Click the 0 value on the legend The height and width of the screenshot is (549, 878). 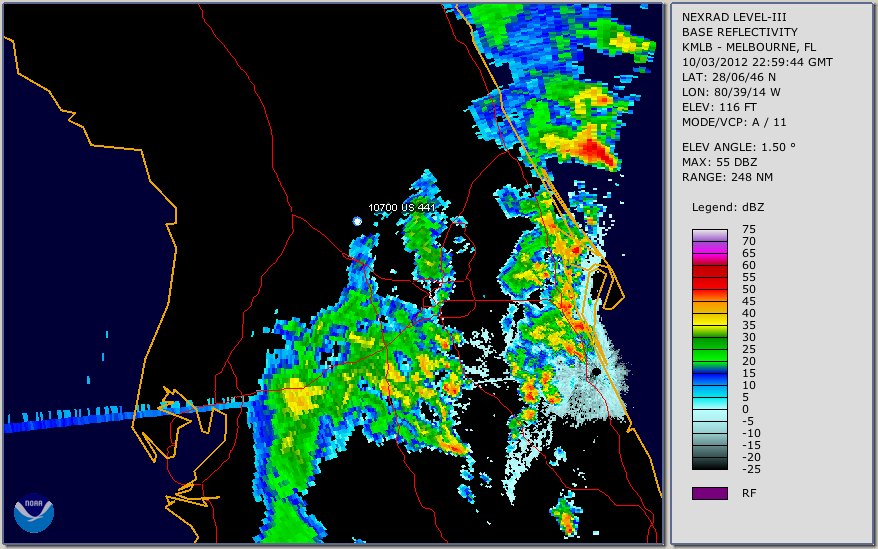[x=745, y=410]
